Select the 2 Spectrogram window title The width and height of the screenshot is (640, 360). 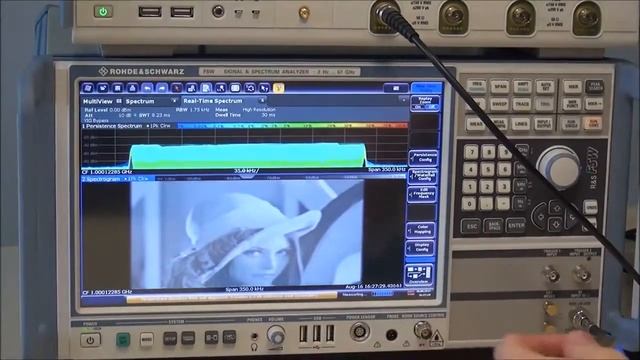[x=101, y=179]
